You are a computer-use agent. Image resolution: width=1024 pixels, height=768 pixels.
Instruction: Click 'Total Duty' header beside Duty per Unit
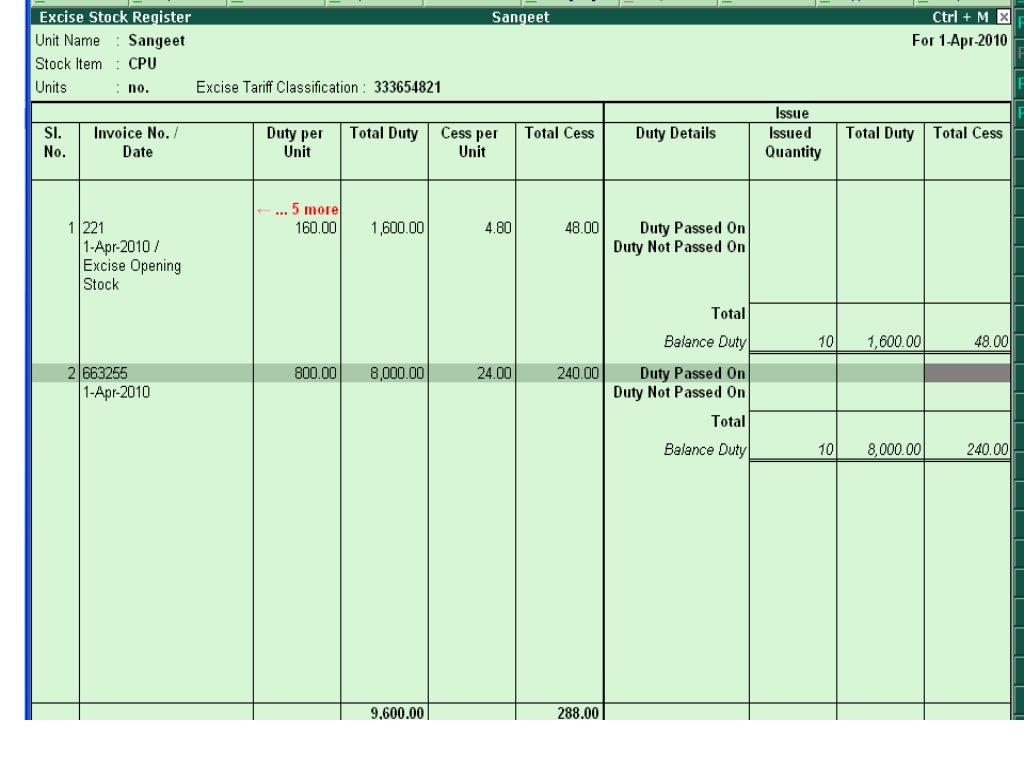tap(384, 133)
